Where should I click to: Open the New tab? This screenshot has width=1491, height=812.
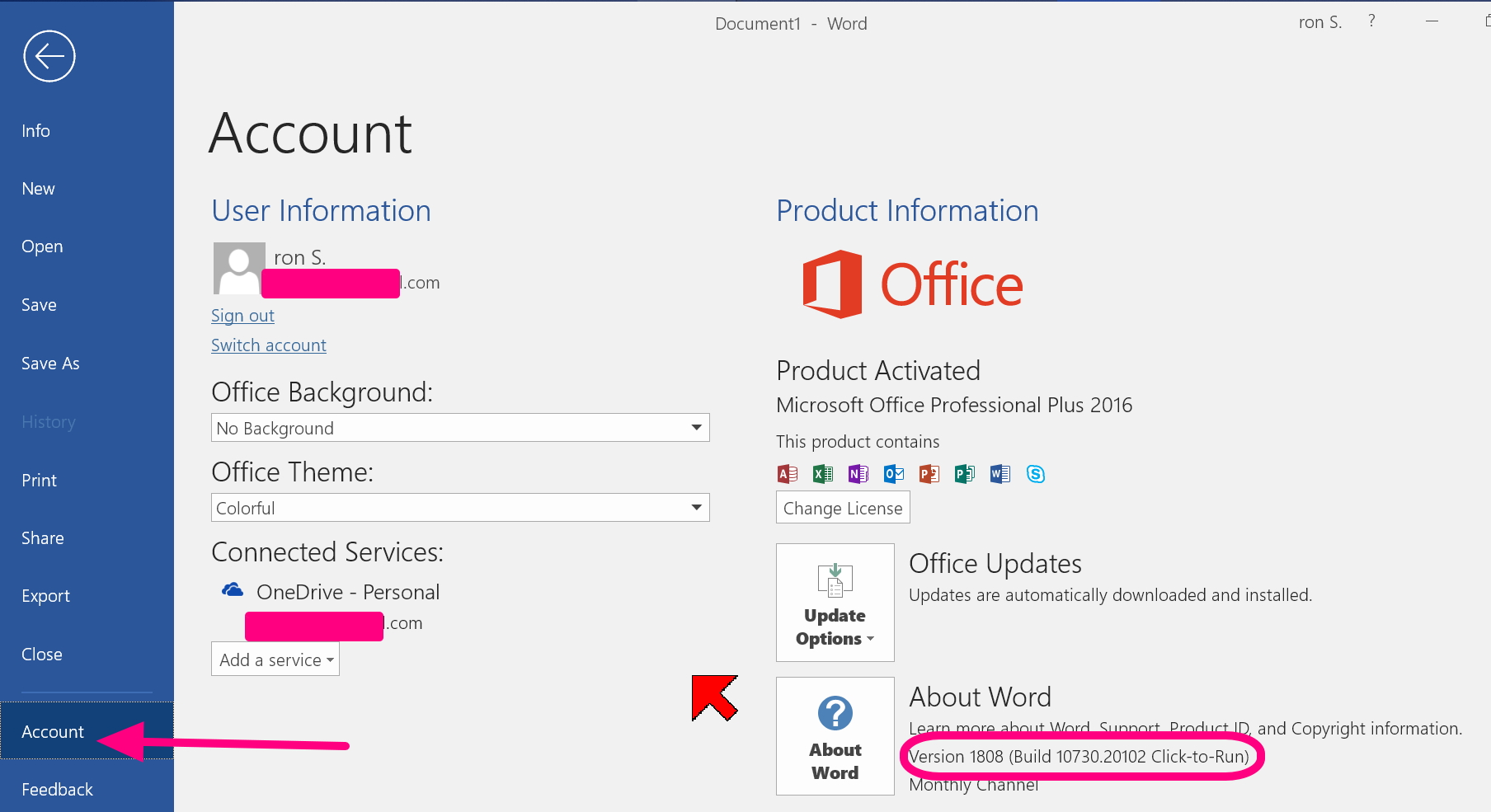tap(87, 189)
